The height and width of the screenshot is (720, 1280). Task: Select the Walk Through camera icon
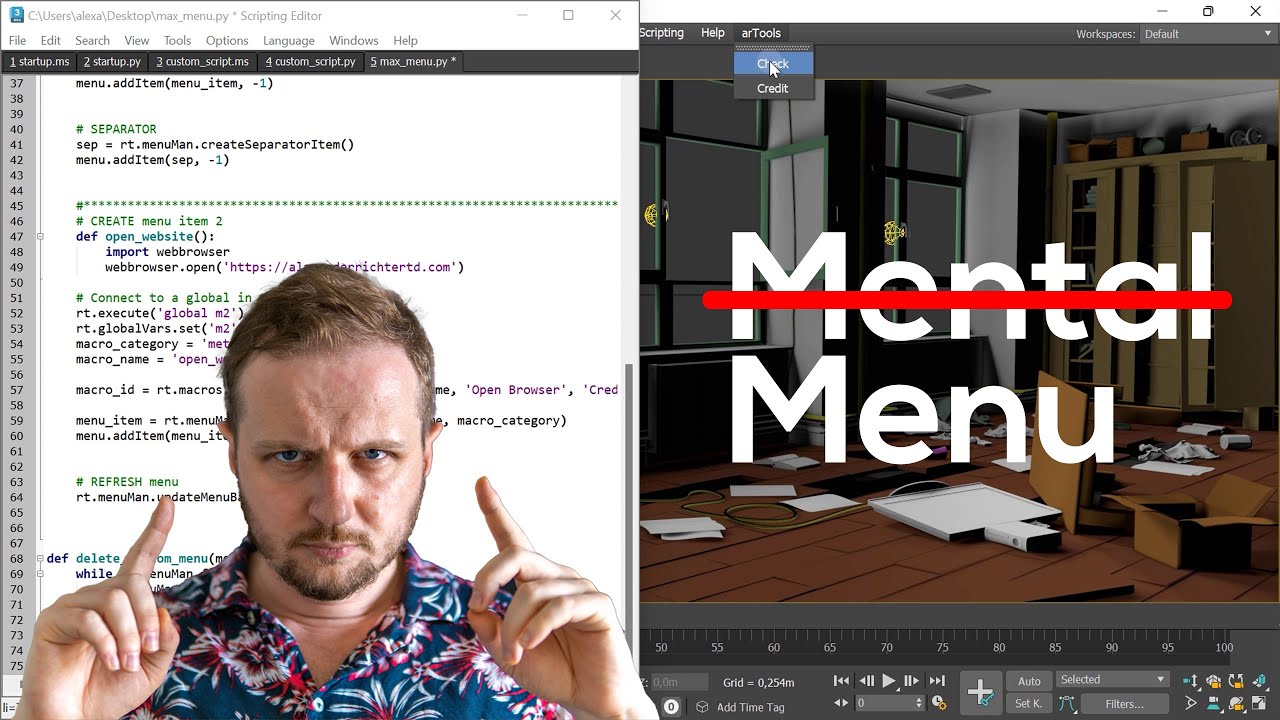[x=1213, y=704]
